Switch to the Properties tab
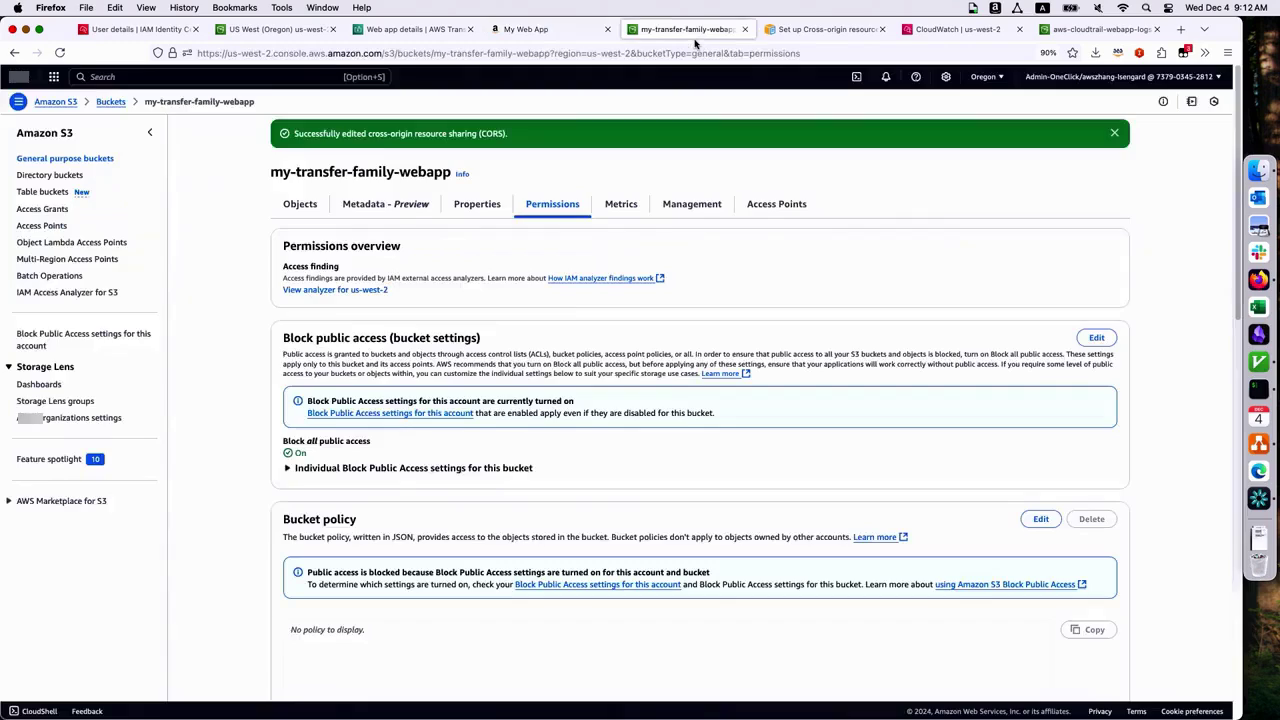The width and height of the screenshot is (1280, 720). click(477, 204)
